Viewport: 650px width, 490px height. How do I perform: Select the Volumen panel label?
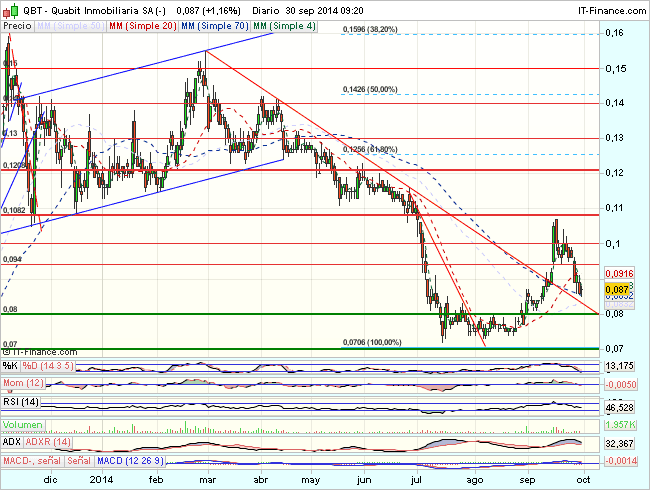click(23, 425)
